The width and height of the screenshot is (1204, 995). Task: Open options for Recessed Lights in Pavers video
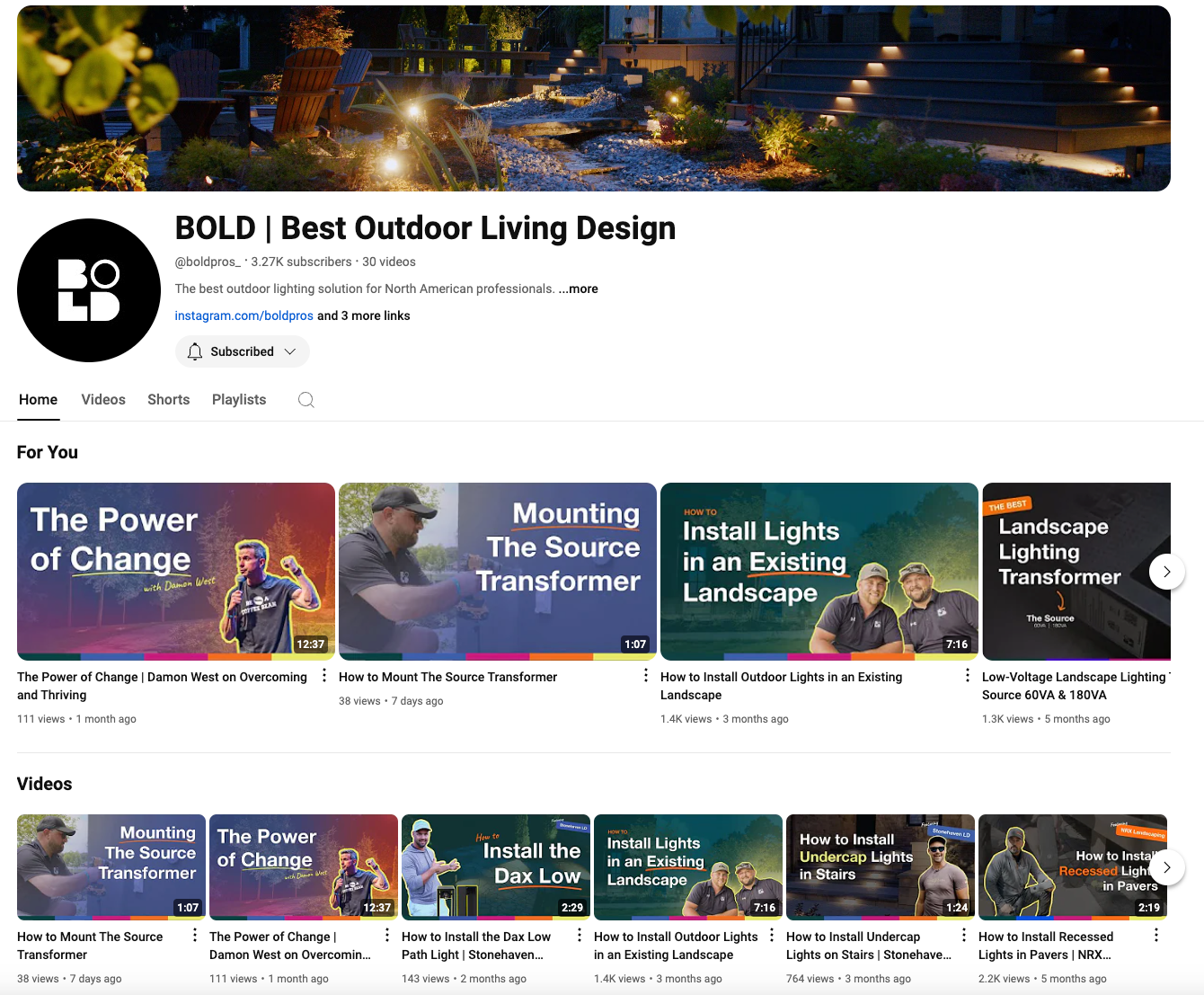click(x=1156, y=935)
